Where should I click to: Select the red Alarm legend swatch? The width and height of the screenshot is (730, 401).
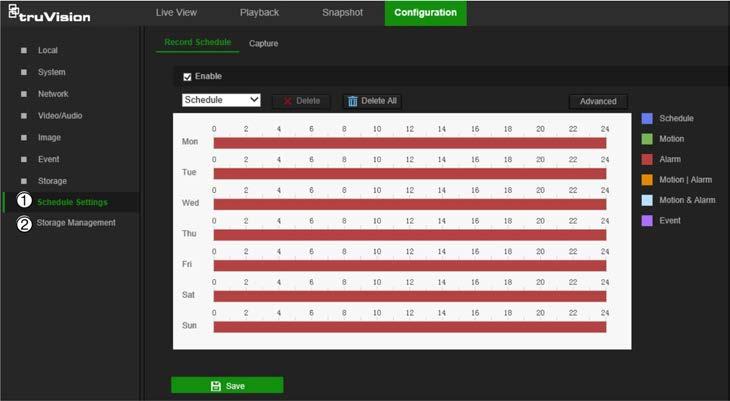click(647, 159)
